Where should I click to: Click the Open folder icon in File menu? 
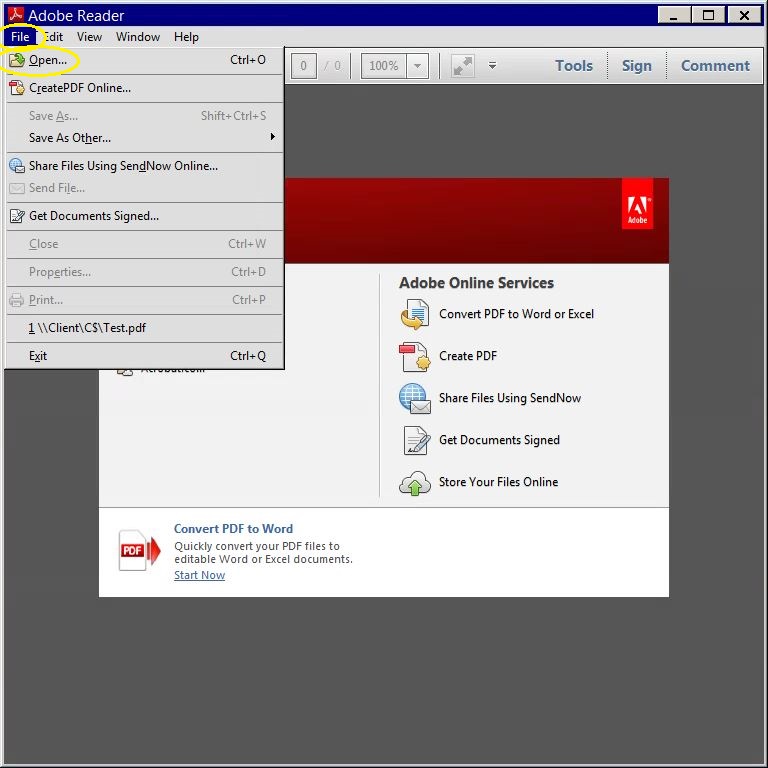click(17, 60)
